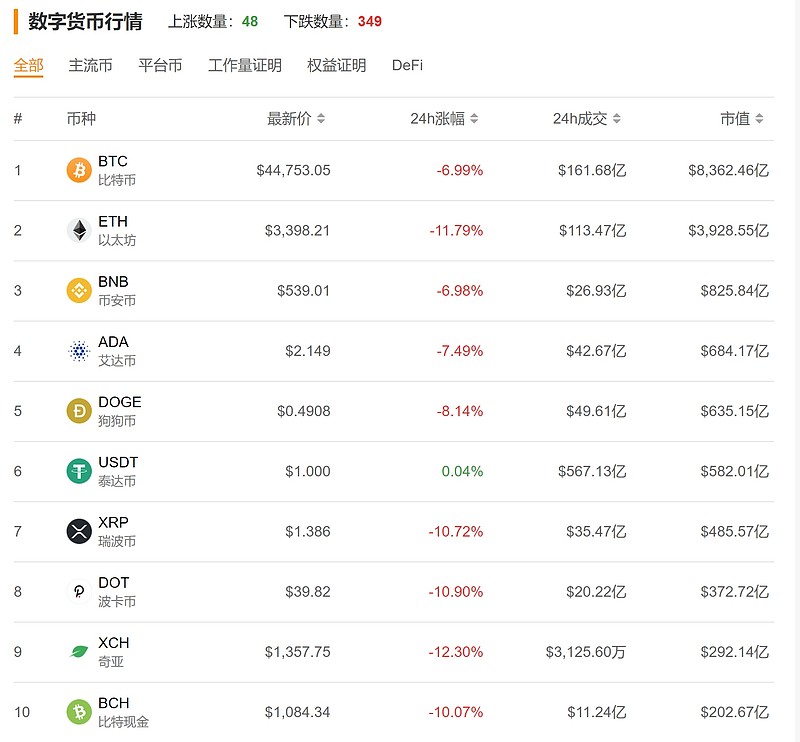Click the Bitcoin Cash BCH icon
The width and height of the screenshot is (800, 742).
pos(79,712)
